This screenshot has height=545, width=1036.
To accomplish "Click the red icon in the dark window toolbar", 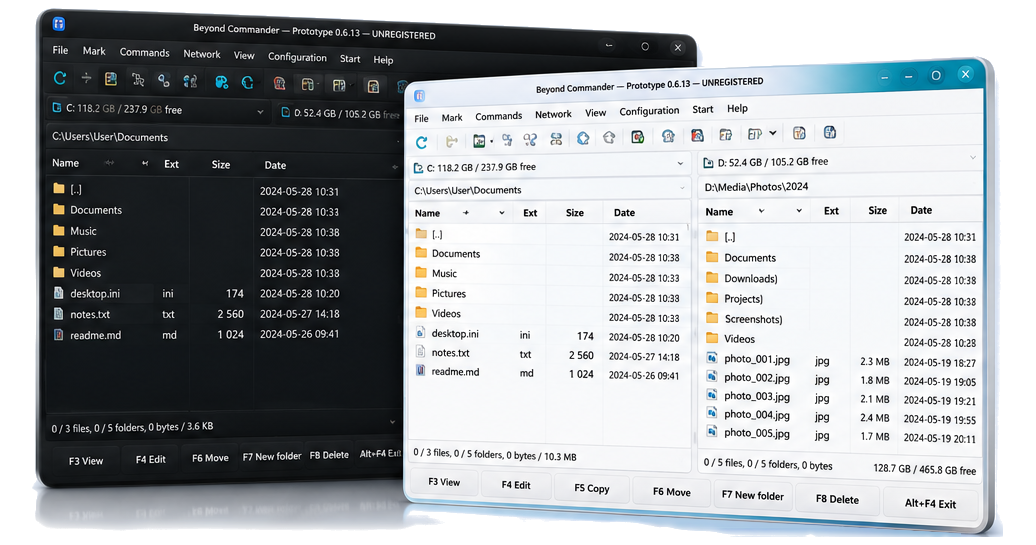I will 279,83.
